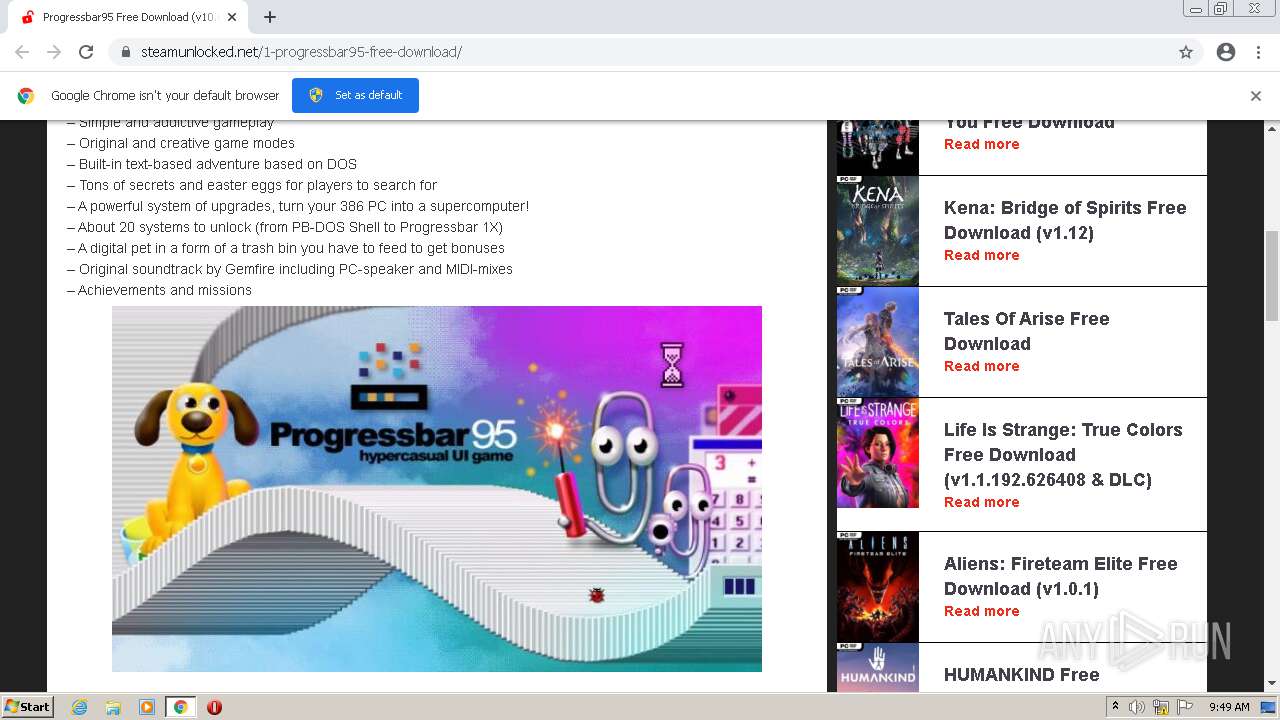Open Windows Media Player from taskbar

[147, 707]
